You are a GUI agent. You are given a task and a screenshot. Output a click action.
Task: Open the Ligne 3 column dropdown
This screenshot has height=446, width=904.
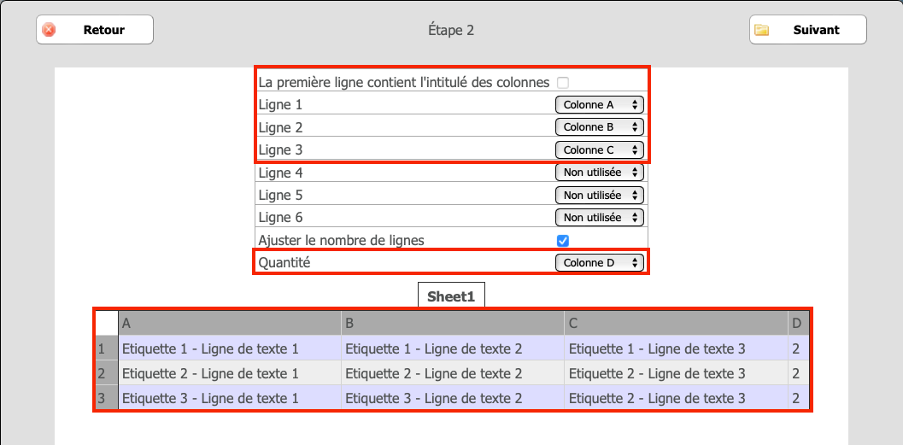pyautogui.click(x=599, y=150)
